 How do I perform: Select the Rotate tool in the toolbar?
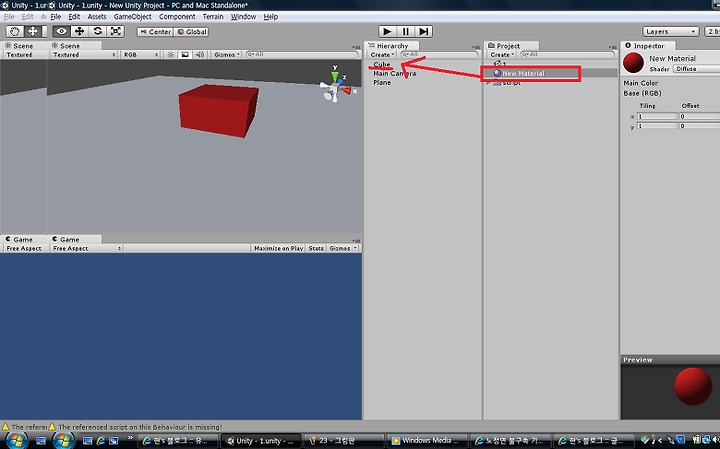[x=97, y=31]
